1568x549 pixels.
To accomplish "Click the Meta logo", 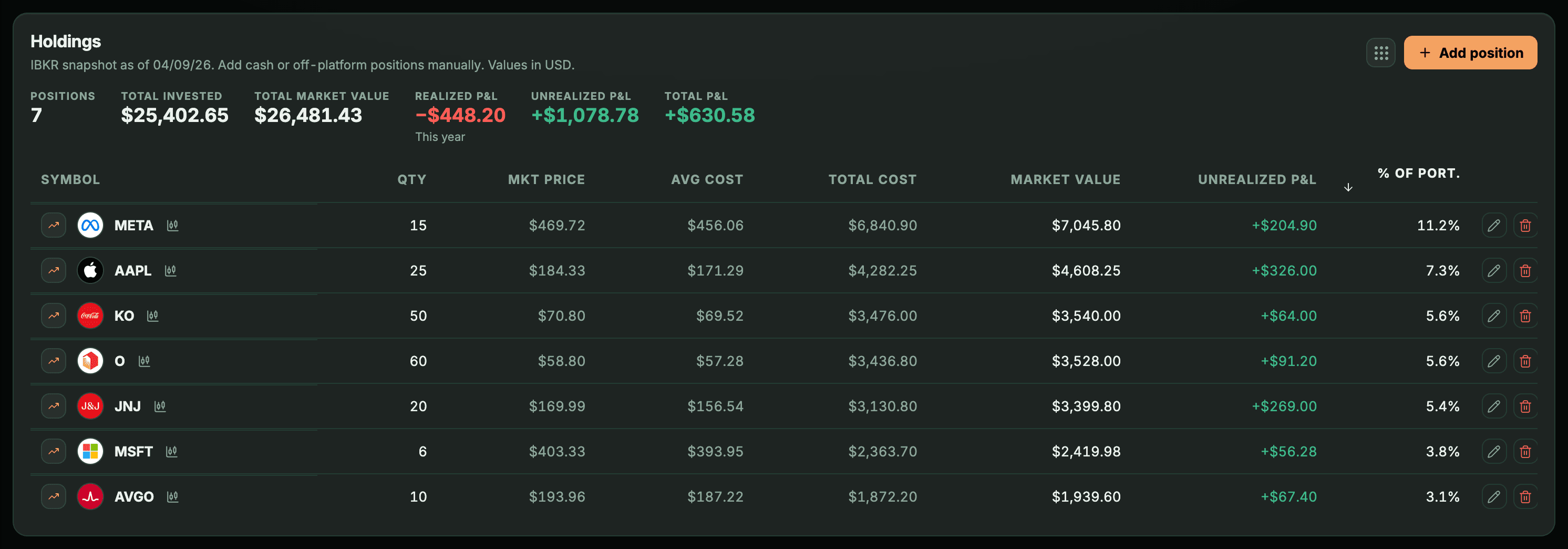I will [x=90, y=226].
